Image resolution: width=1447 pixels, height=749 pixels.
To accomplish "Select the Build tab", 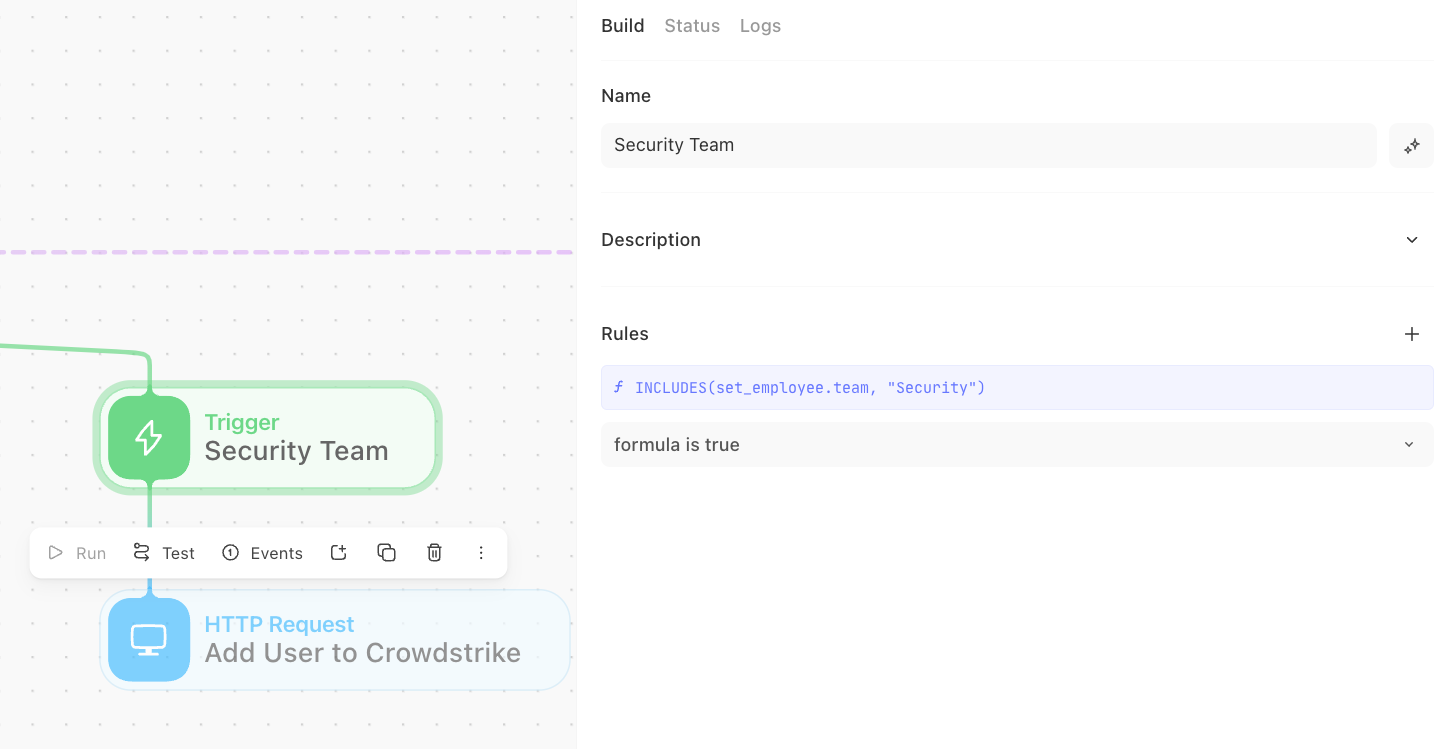I will [x=622, y=26].
